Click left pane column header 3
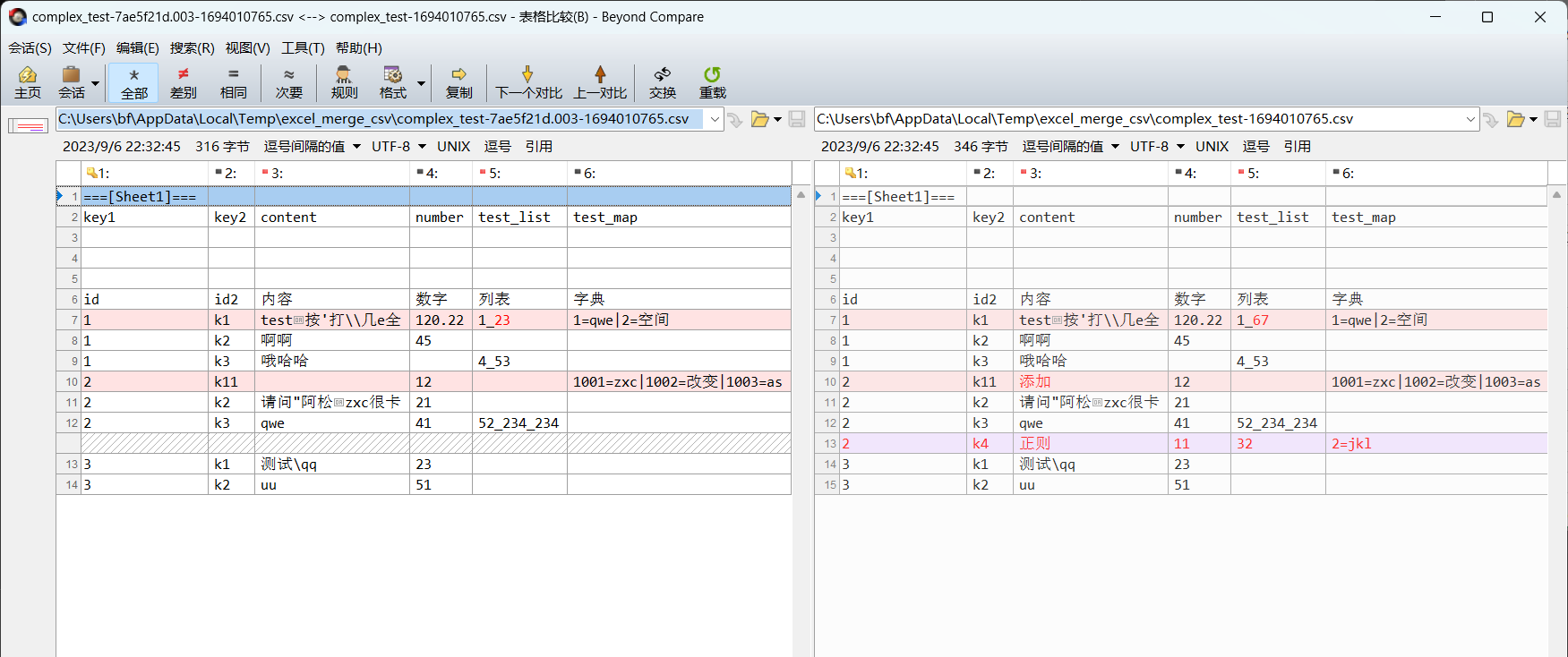The height and width of the screenshot is (657, 1568). click(x=332, y=174)
